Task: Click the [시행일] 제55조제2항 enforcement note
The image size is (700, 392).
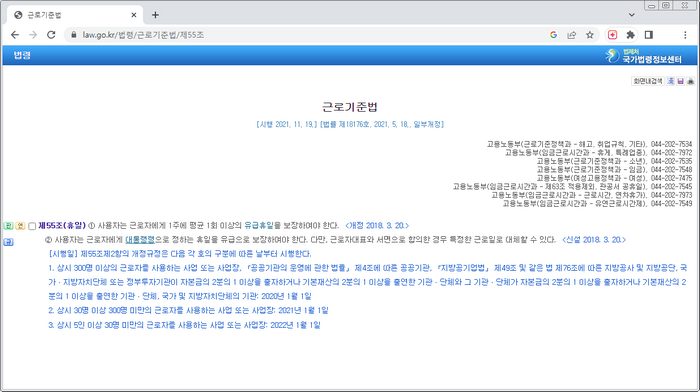Action: (x=180, y=254)
